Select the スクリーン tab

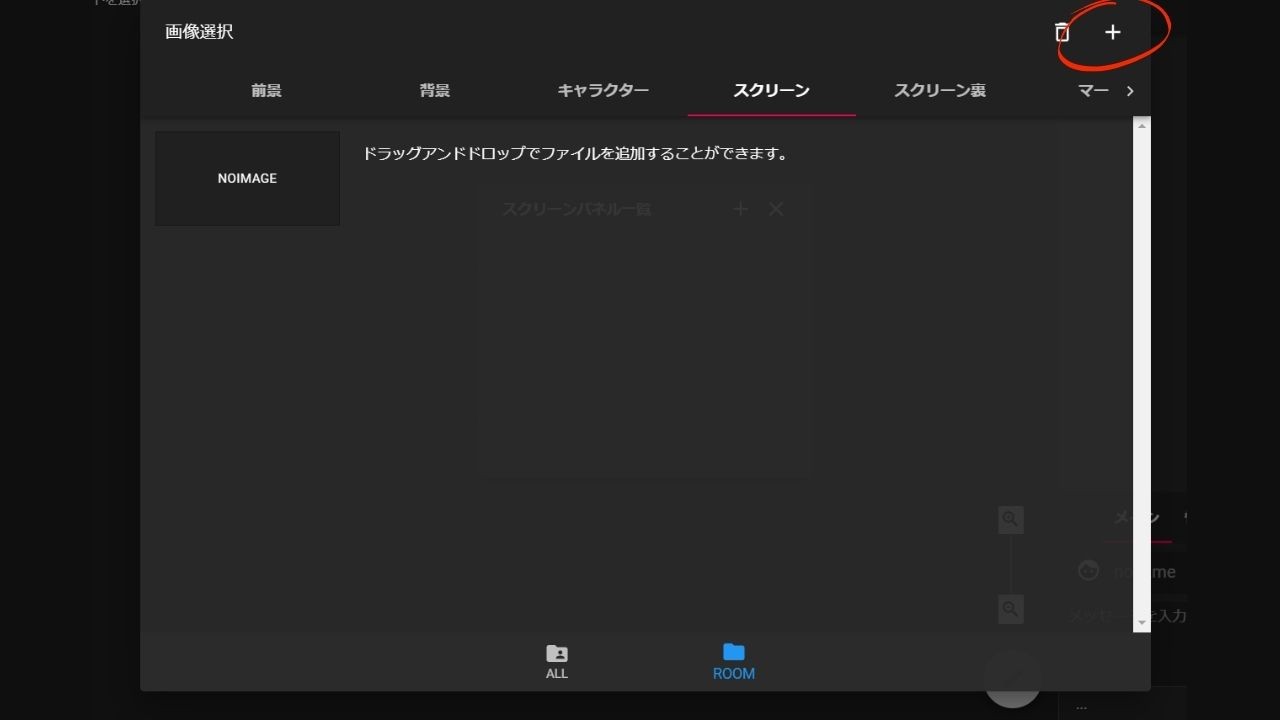pos(771,90)
